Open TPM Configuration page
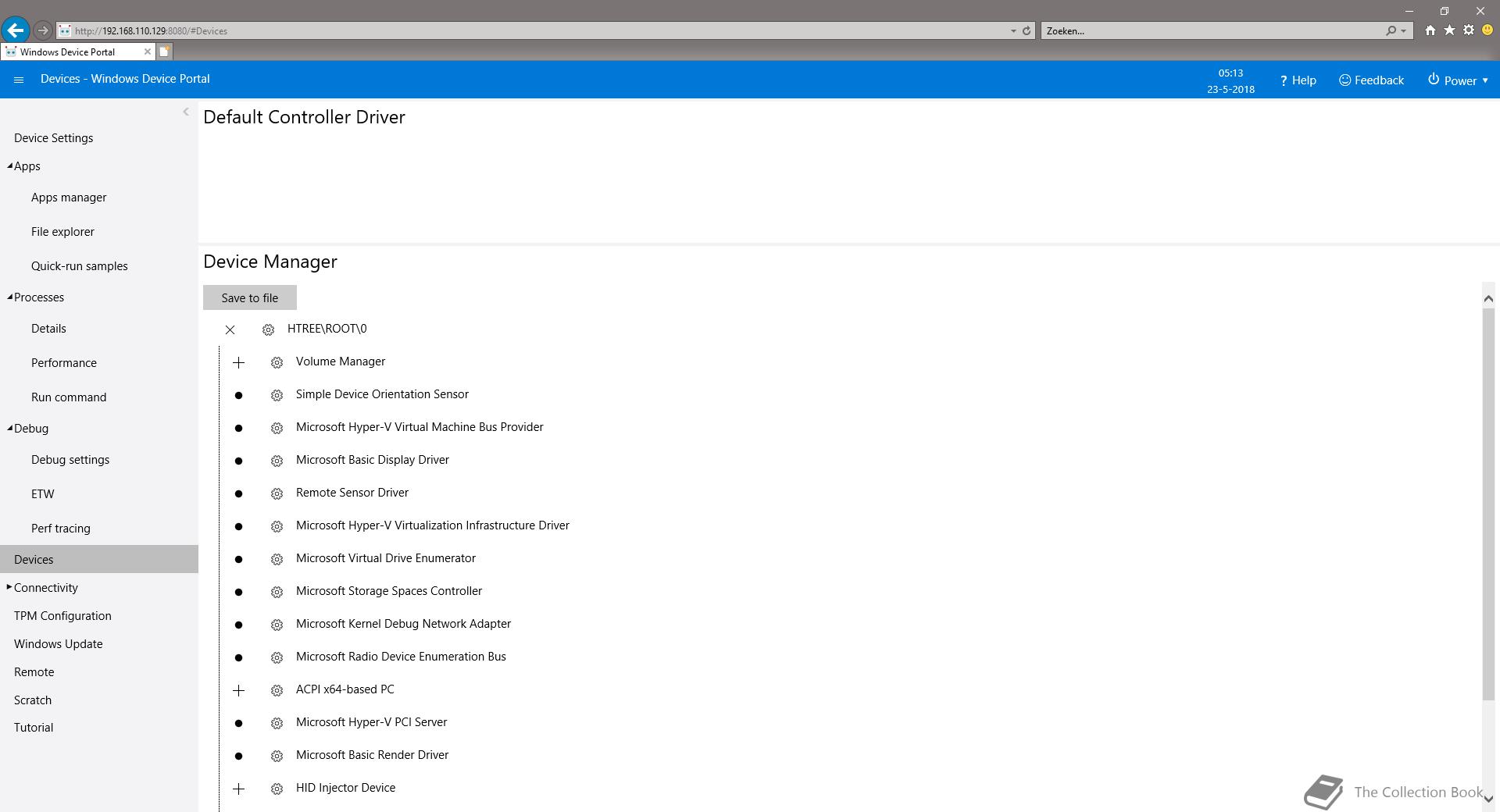This screenshot has width=1500, height=812. [62, 616]
